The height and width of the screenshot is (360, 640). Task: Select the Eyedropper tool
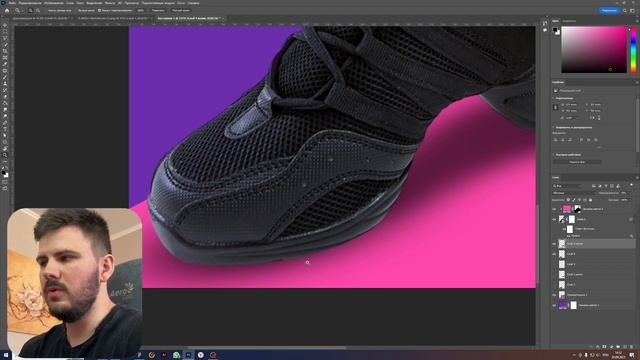tap(5, 64)
